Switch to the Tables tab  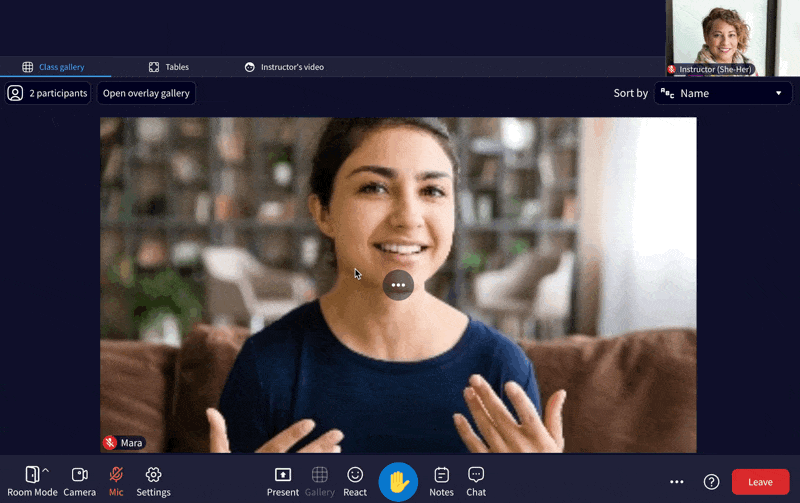tap(168, 67)
